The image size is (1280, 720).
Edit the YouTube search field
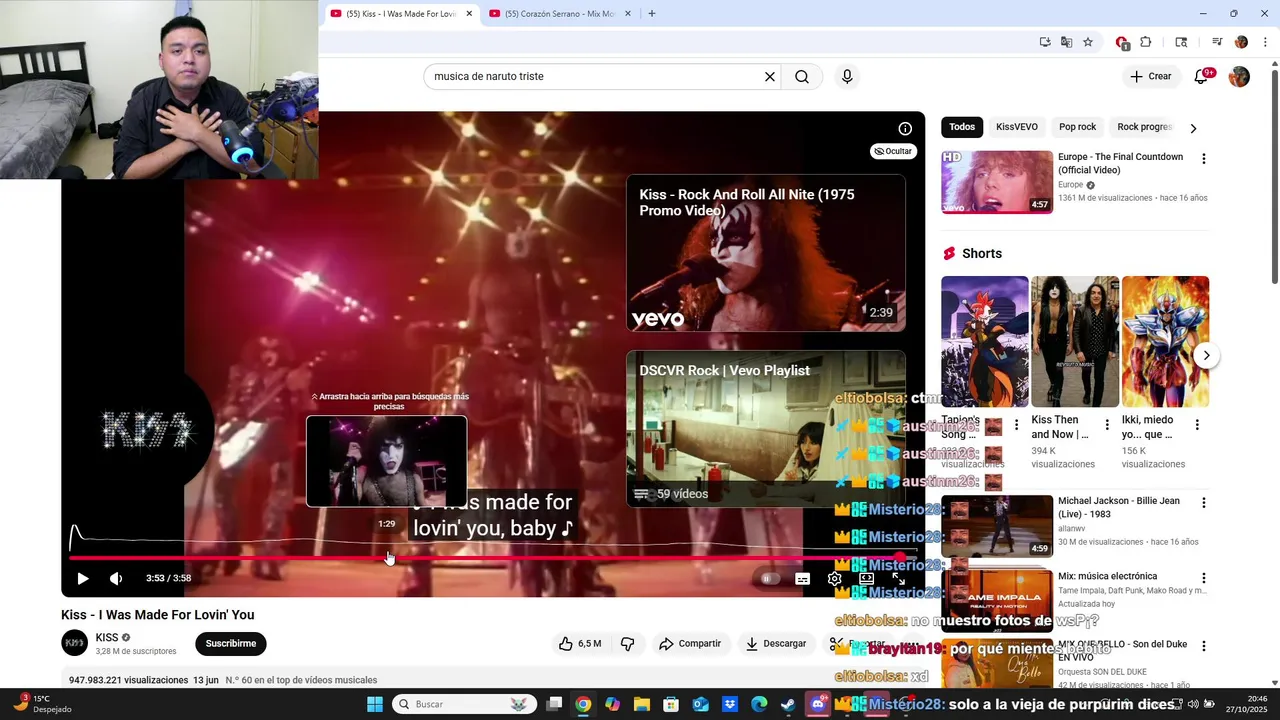595,77
